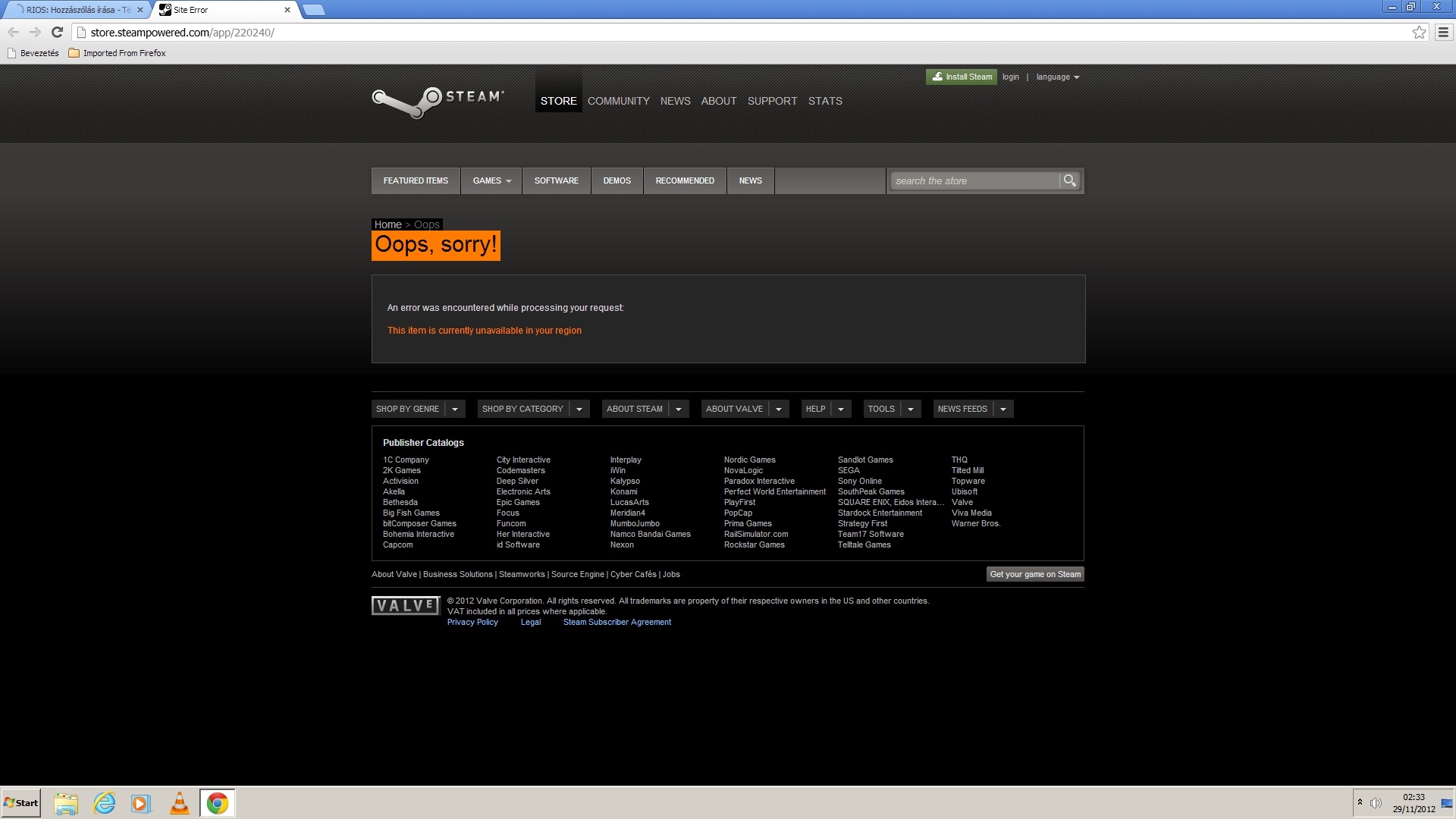Expand the NEWS FEEDS dropdown arrow

1003,409
